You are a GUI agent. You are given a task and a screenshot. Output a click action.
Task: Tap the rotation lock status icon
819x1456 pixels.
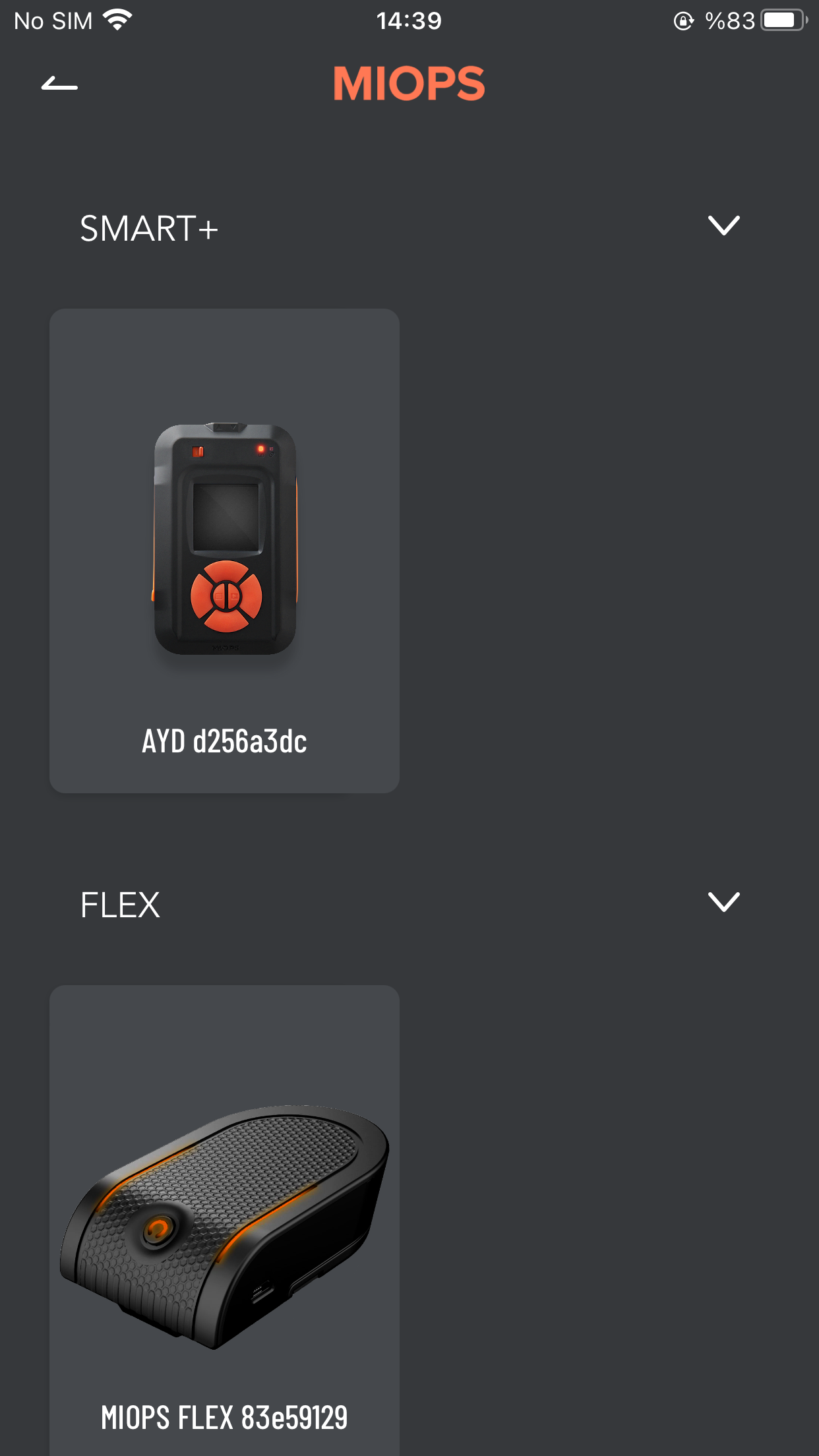[684, 21]
